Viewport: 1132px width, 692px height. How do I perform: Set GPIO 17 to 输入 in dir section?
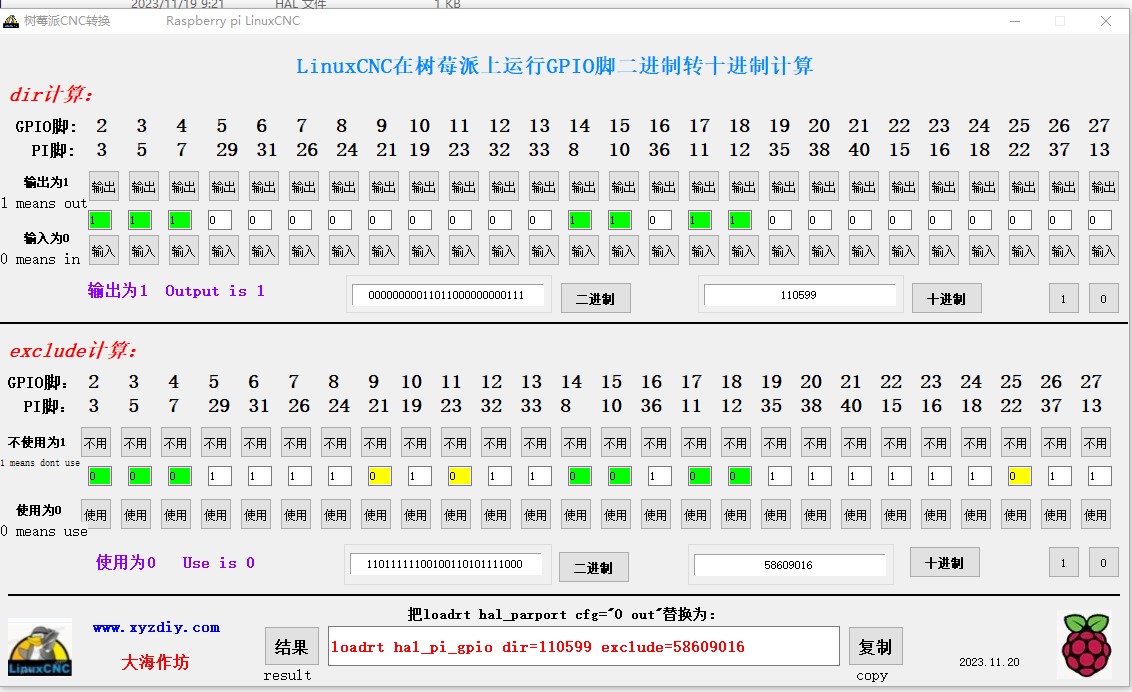pyautogui.click(x=703, y=250)
